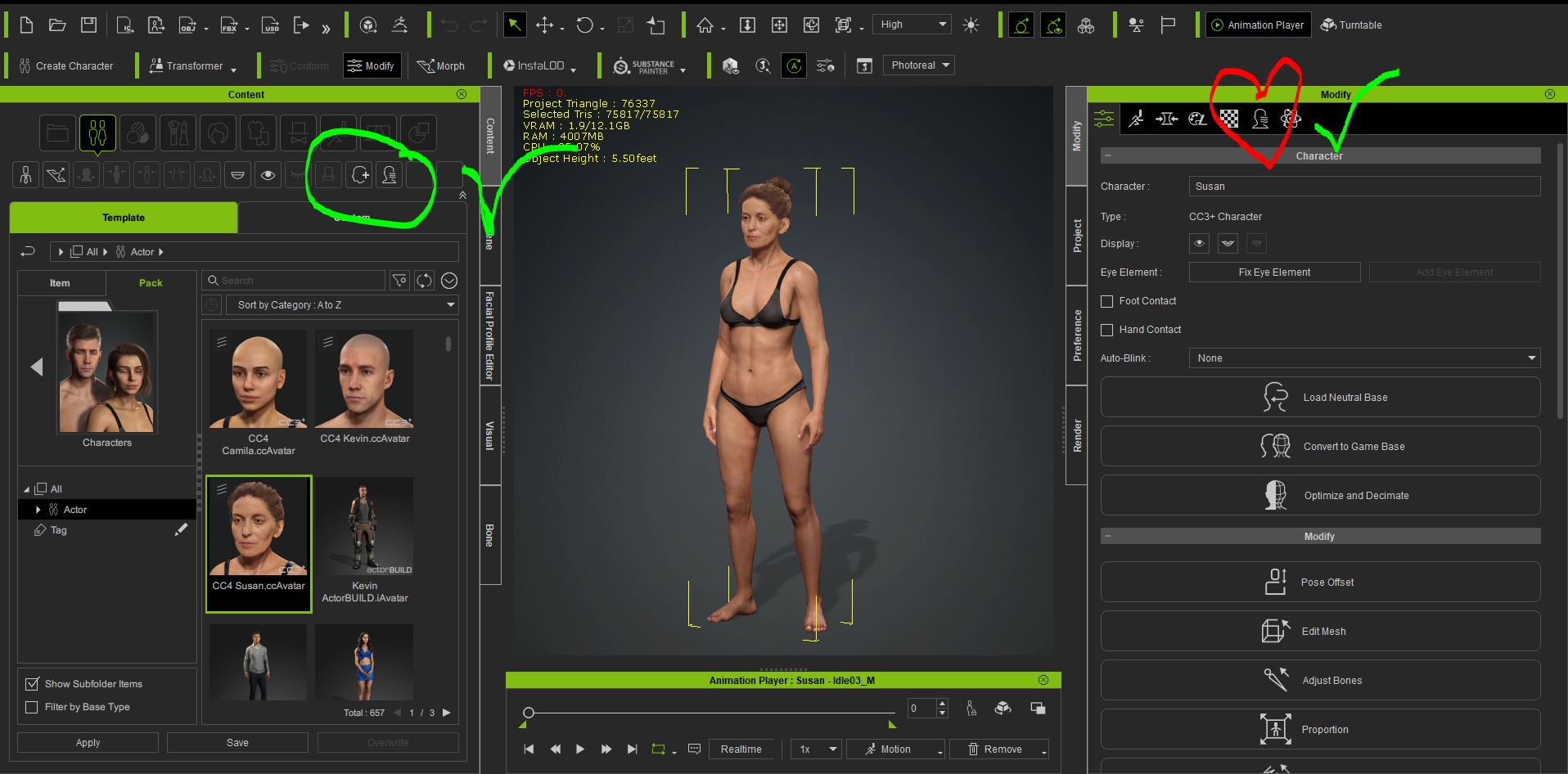This screenshot has height=774, width=1568.
Task: Open the Facial Profile Editor side tab
Action: pyautogui.click(x=489, y=335)
